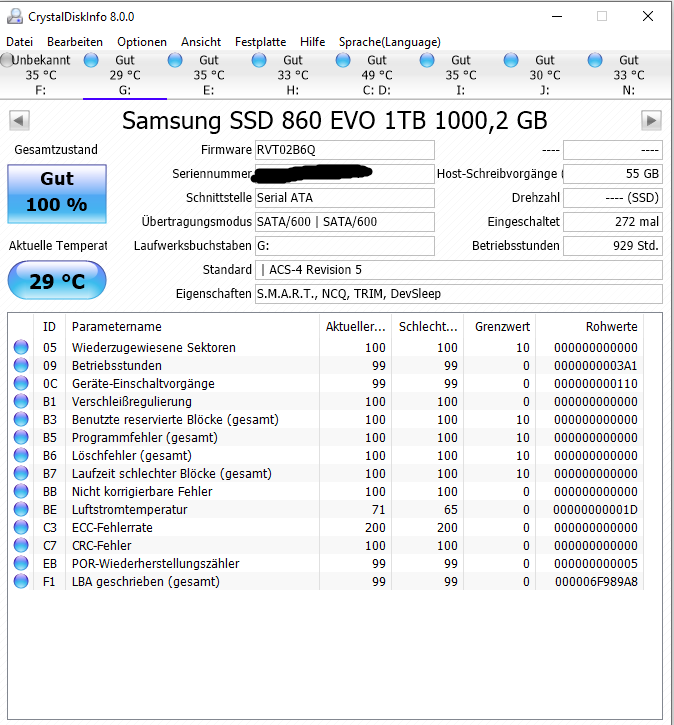Image resolution: width=674 pixels, height=725 pixels.
Task: Click the Rohwerte column header
Action: (x=589, y=327)
